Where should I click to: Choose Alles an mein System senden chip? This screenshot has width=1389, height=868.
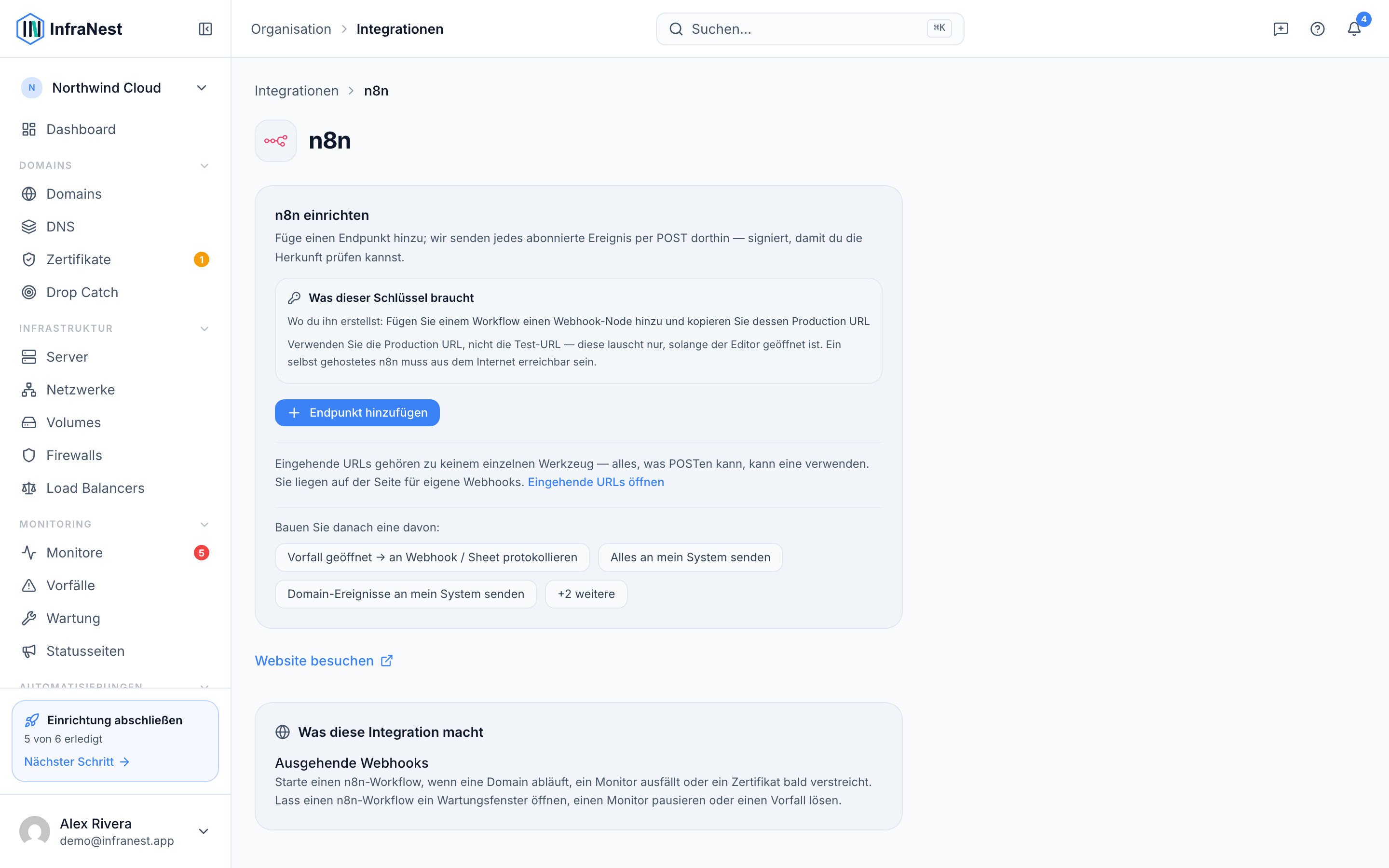click(x=690, y=557)
